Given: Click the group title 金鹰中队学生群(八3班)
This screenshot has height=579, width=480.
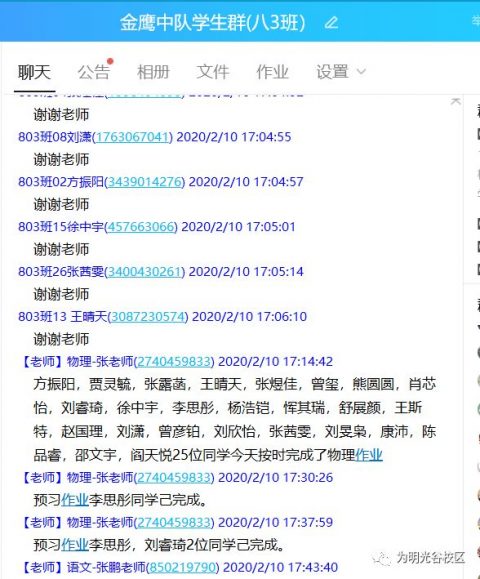Looking at the screenshot, I should (x=213, y=23).
